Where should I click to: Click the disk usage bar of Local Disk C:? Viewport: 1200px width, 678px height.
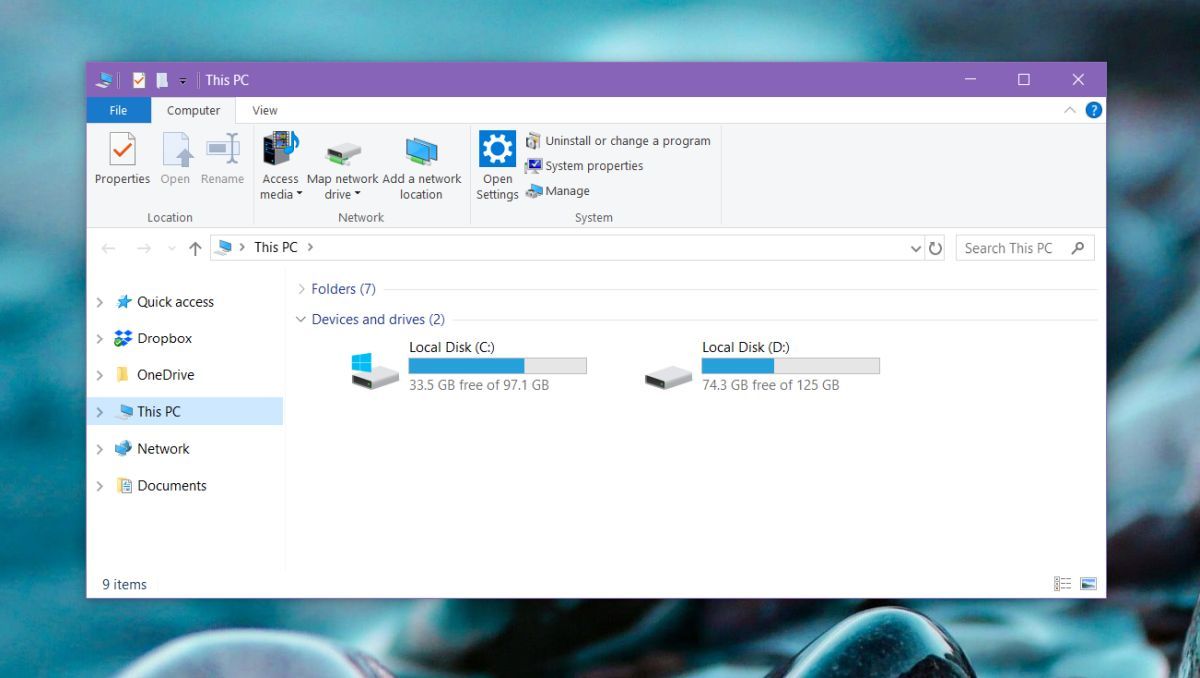pyautogui.click(x=497, y=365)
